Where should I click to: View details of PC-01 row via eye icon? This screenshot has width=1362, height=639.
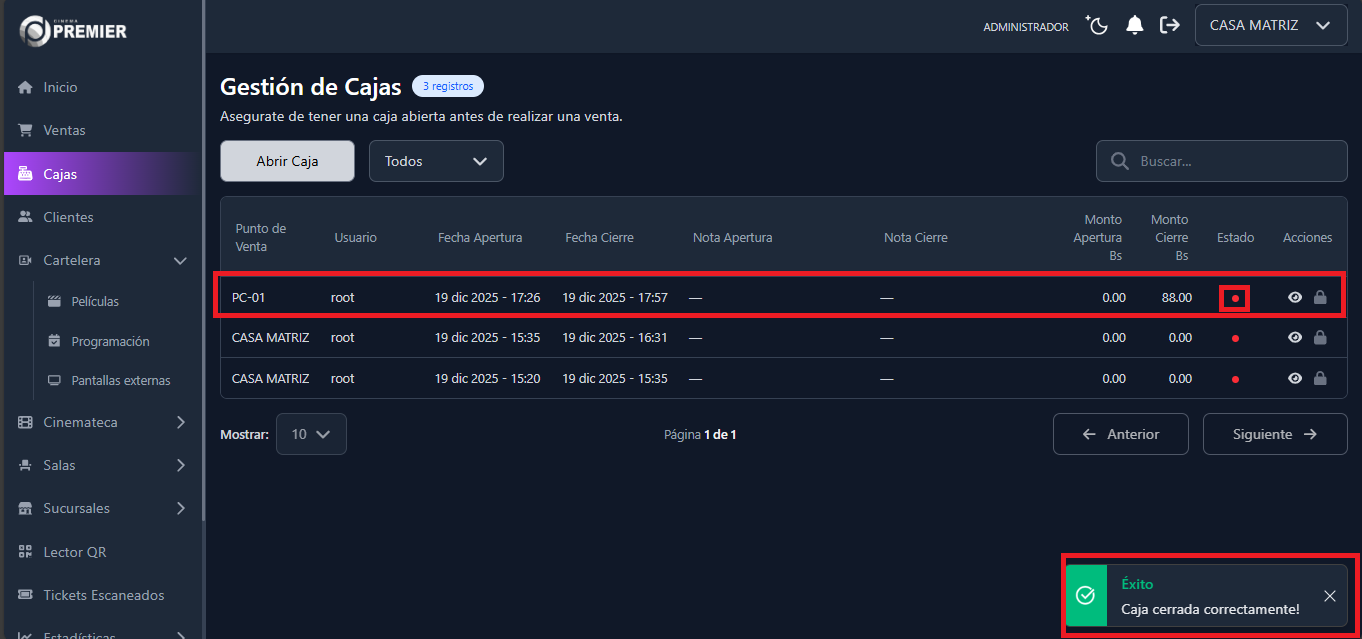(1295, 297)
